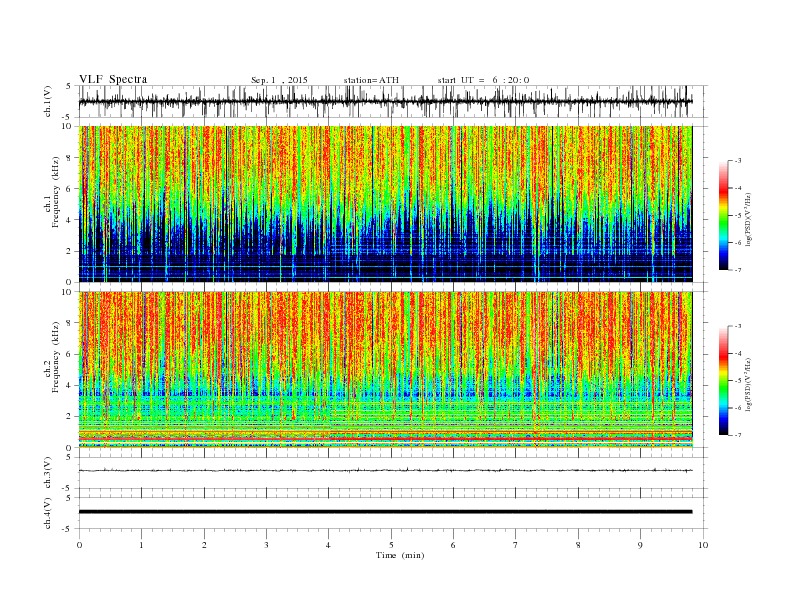Image resolution: width=792 pixels, height=612 pixels.
Task: Click the time axis tick label '7'
Action: click(x=516, y=545)
